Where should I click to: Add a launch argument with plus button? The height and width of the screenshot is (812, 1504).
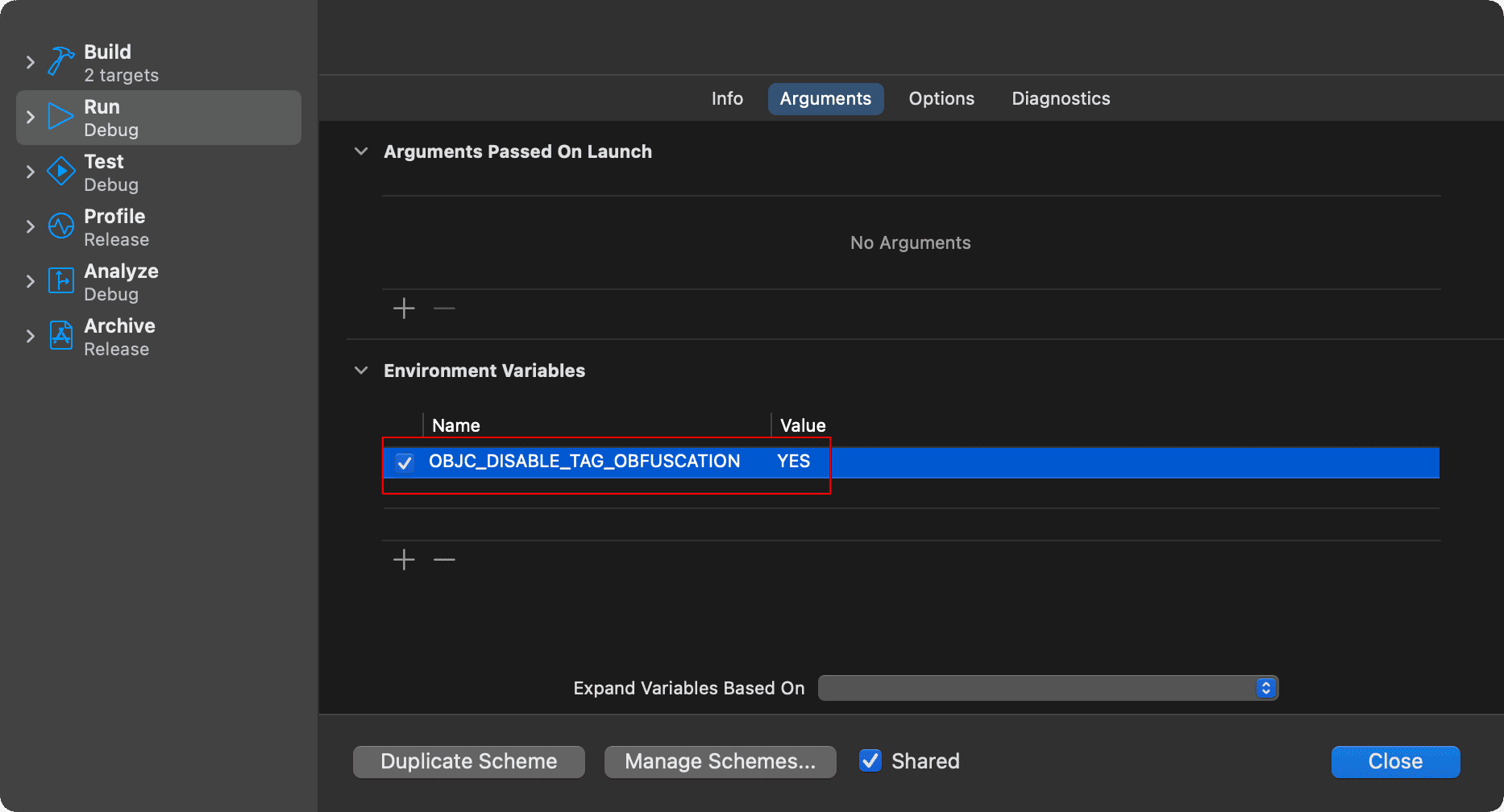404,308
